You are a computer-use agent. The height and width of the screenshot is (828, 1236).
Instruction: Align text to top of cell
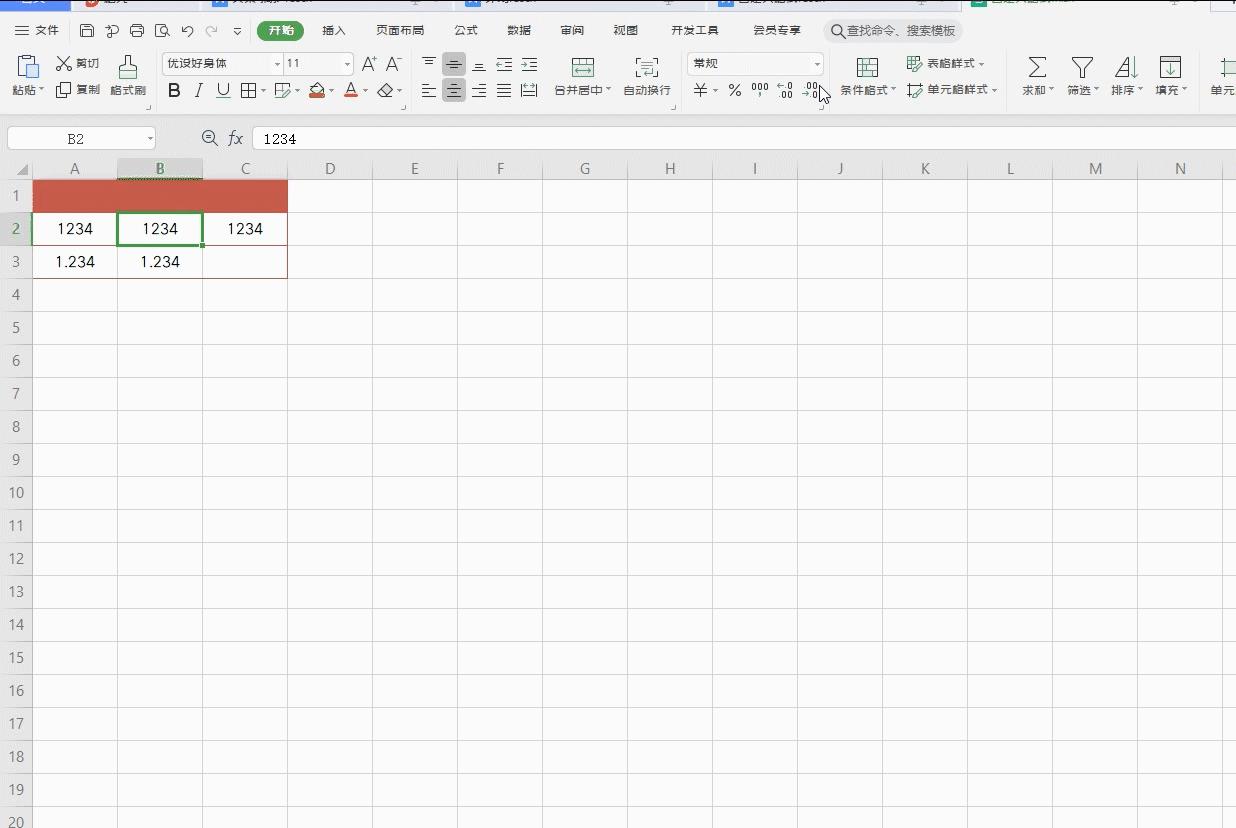pyautogui.click(x=429, y=64)
